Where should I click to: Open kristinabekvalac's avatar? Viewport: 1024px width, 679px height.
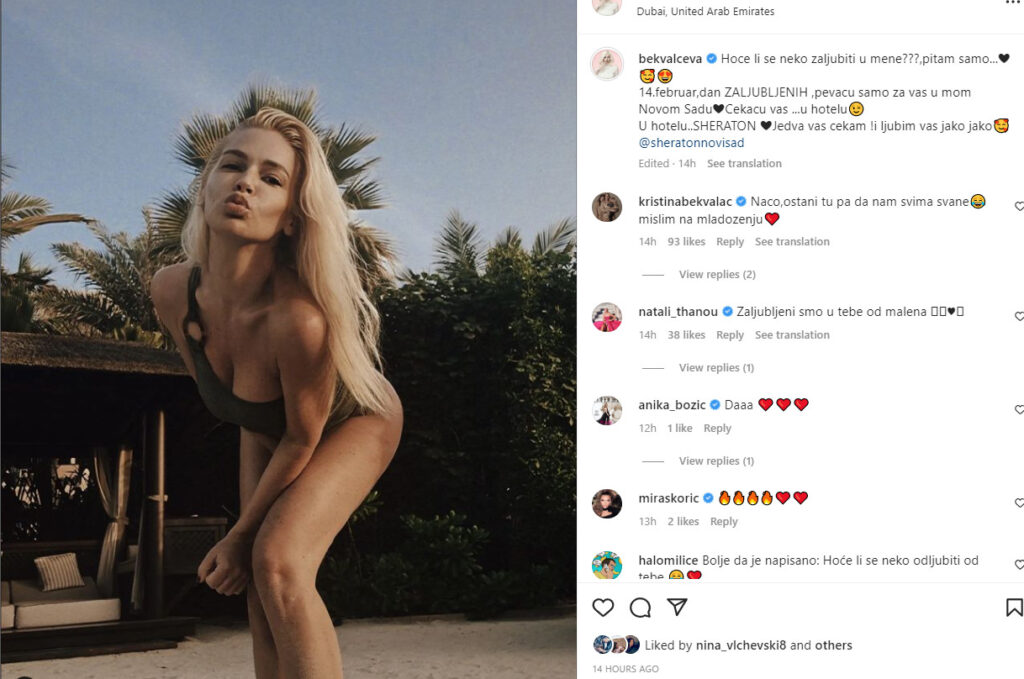tap(607, 207)
